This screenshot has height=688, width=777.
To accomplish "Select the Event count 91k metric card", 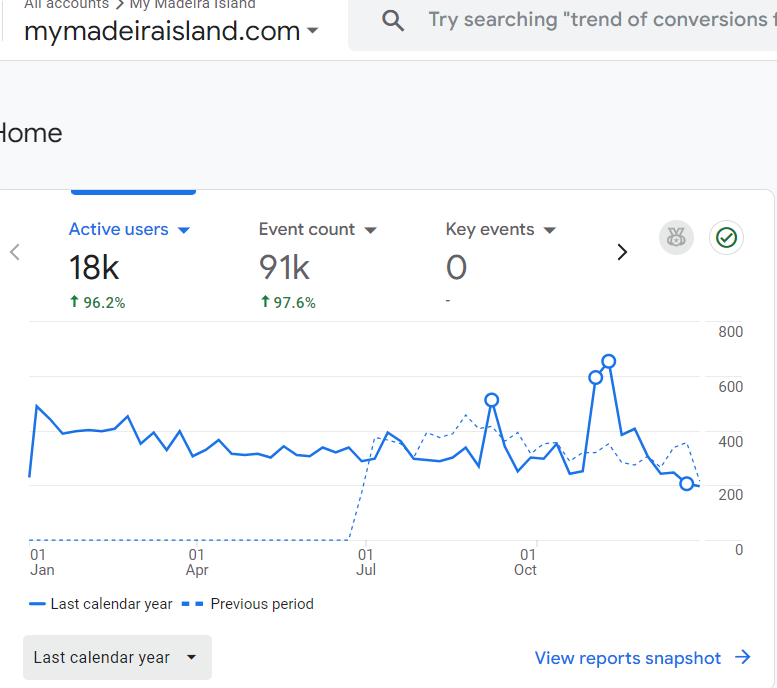I will (x=317, y=266).
